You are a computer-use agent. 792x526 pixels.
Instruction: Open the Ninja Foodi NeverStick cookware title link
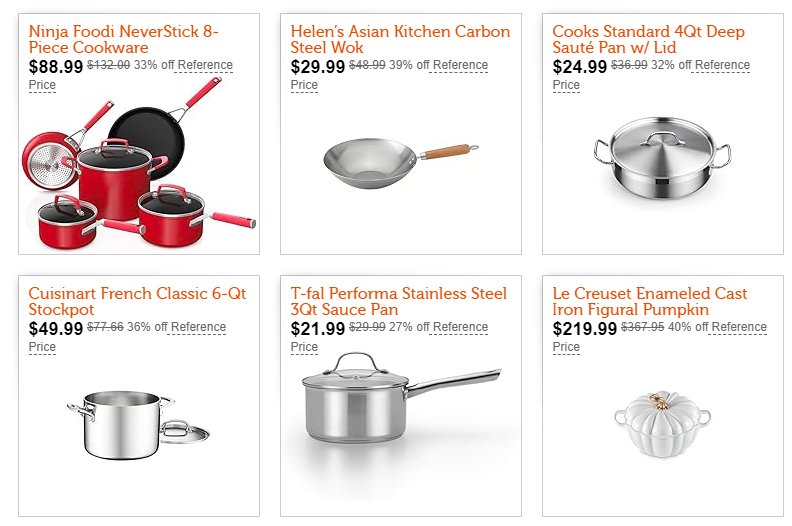[x=124, y=39]
